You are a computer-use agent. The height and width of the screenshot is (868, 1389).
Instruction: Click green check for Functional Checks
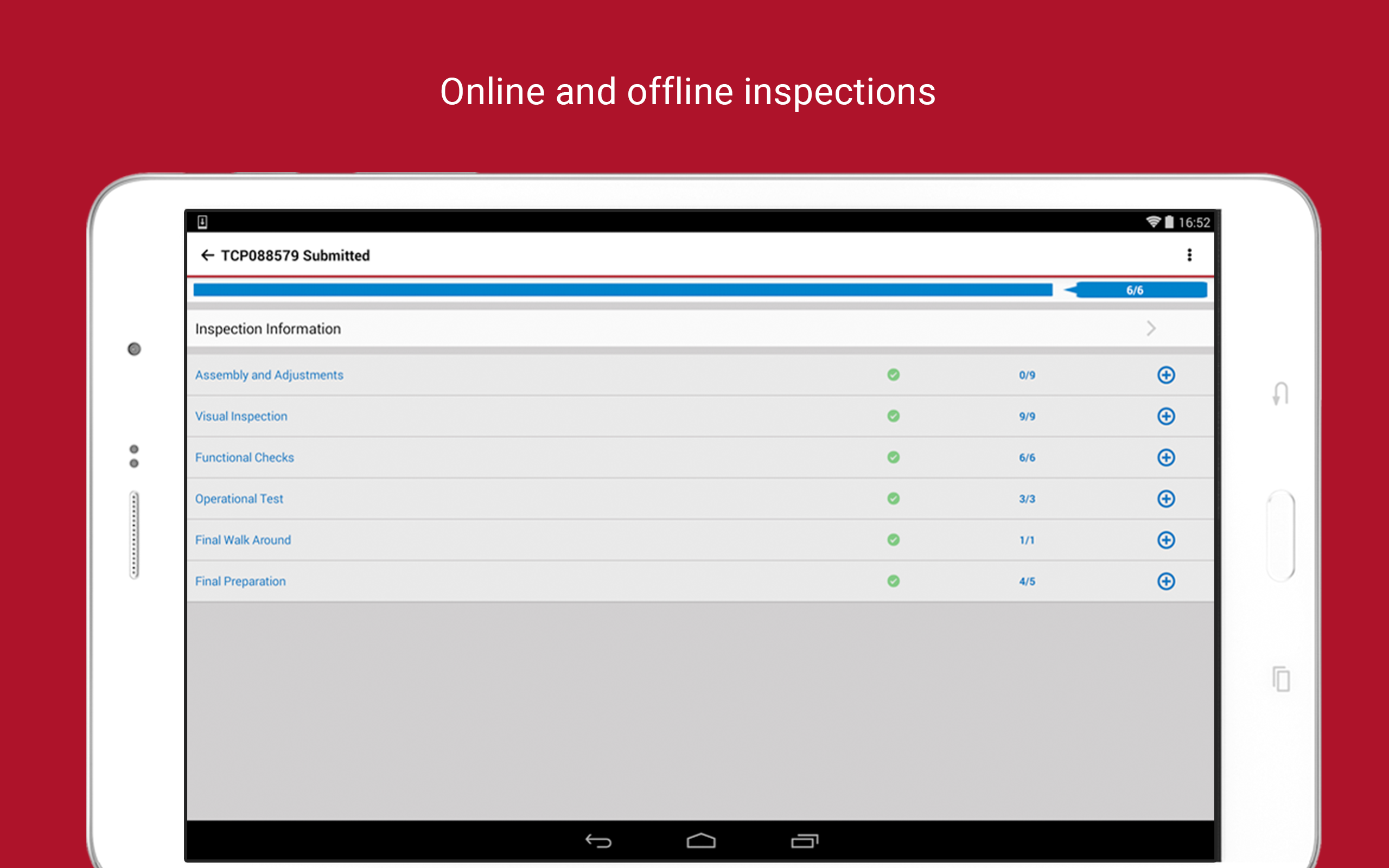(893, 457)
